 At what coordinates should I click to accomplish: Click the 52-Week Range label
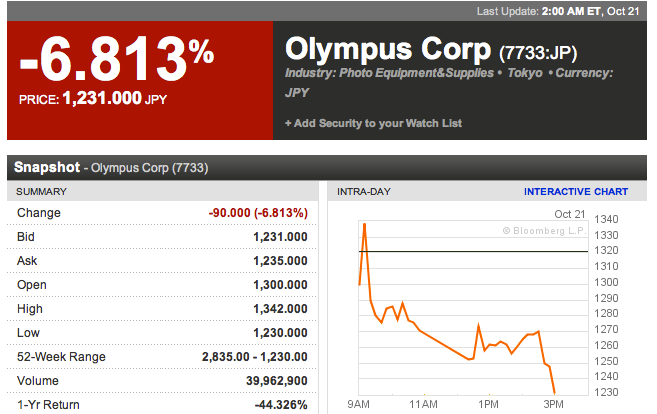[61, 357]
